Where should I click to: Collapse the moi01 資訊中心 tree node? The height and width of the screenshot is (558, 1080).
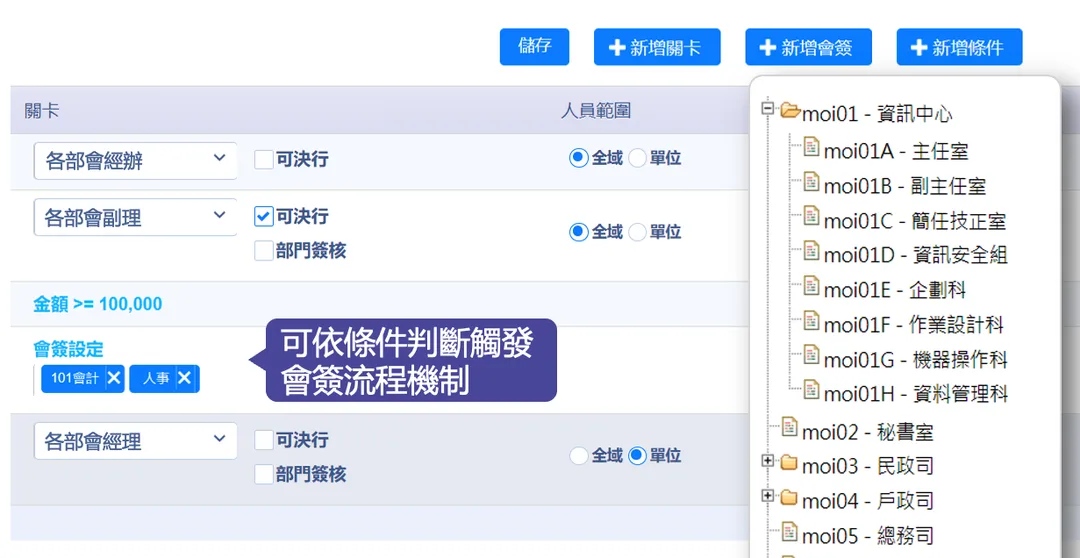(768, 108)
